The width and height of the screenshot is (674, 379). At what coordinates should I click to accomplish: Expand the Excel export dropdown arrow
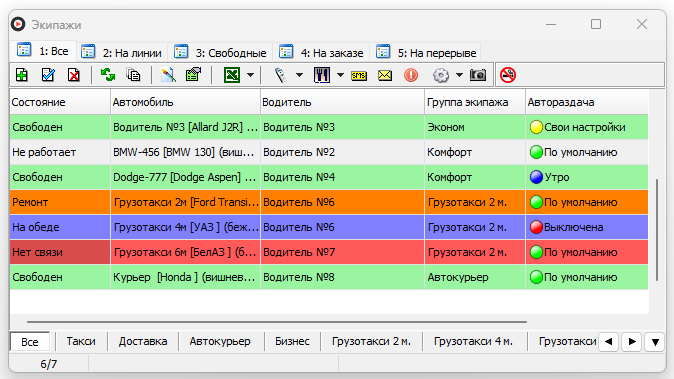[x=250, y=75]
